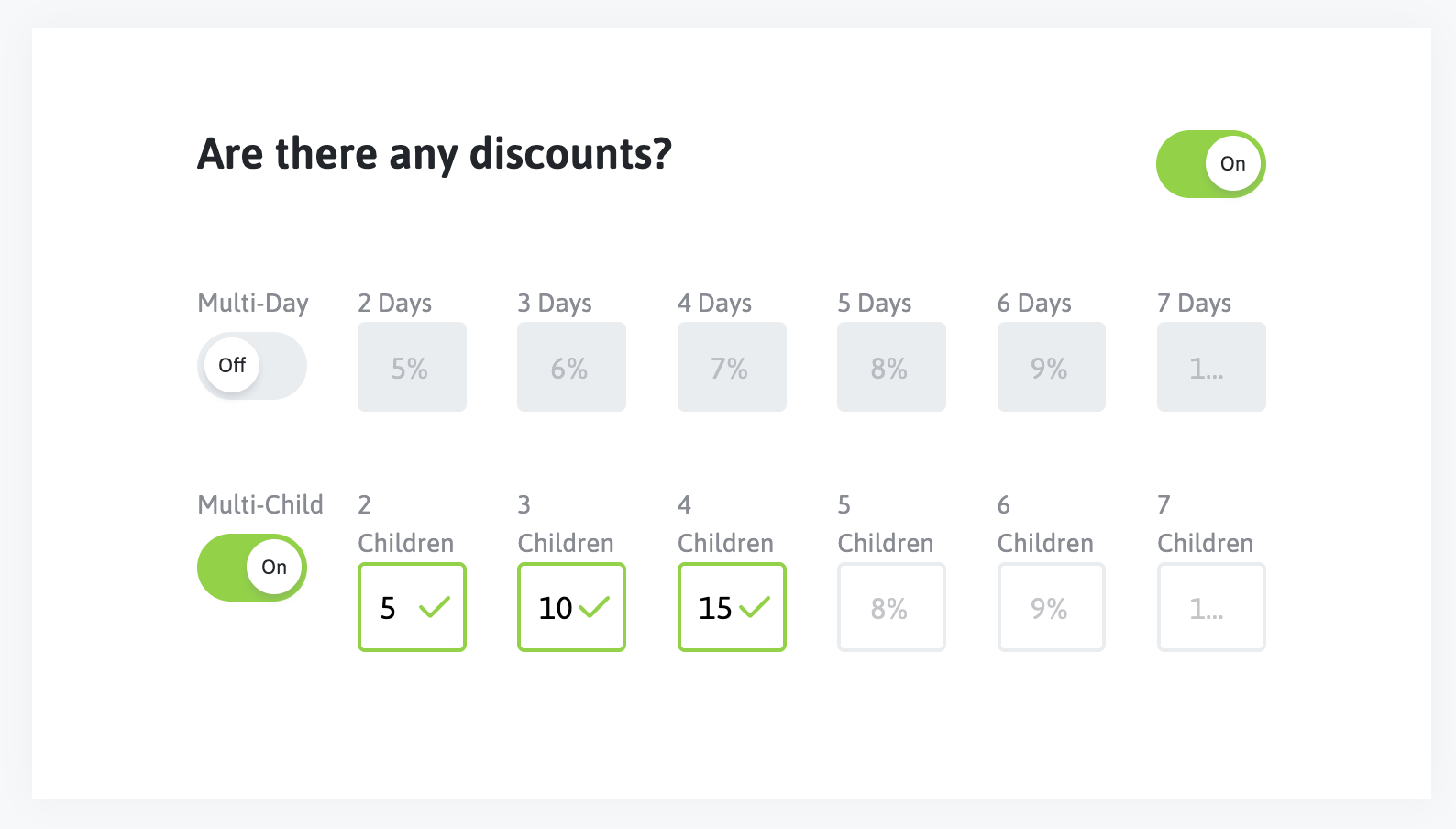Click the 6 Children 9% field
This screenshot has width=1456, height=829.
1051,607
